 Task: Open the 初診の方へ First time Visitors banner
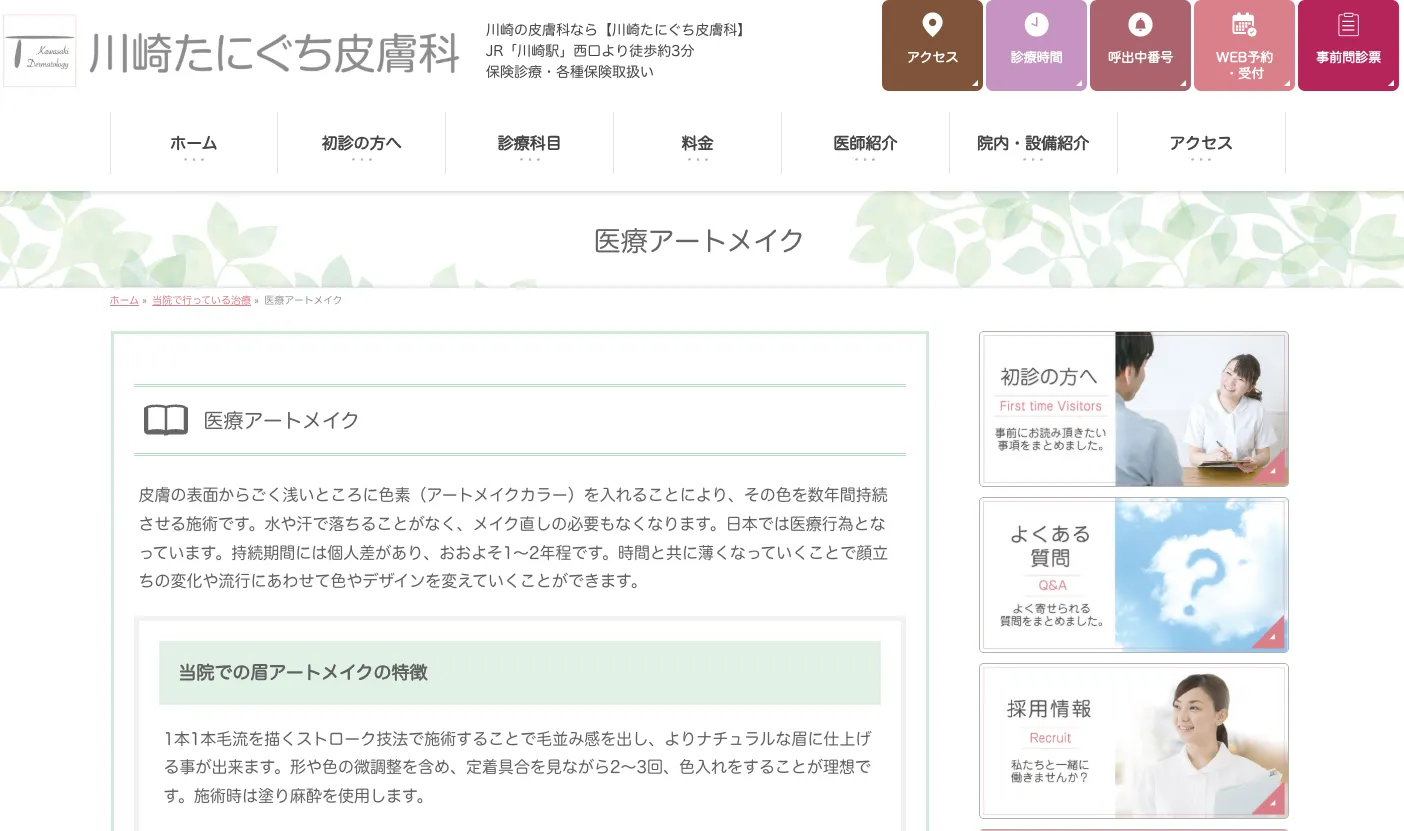point(1134,409)
